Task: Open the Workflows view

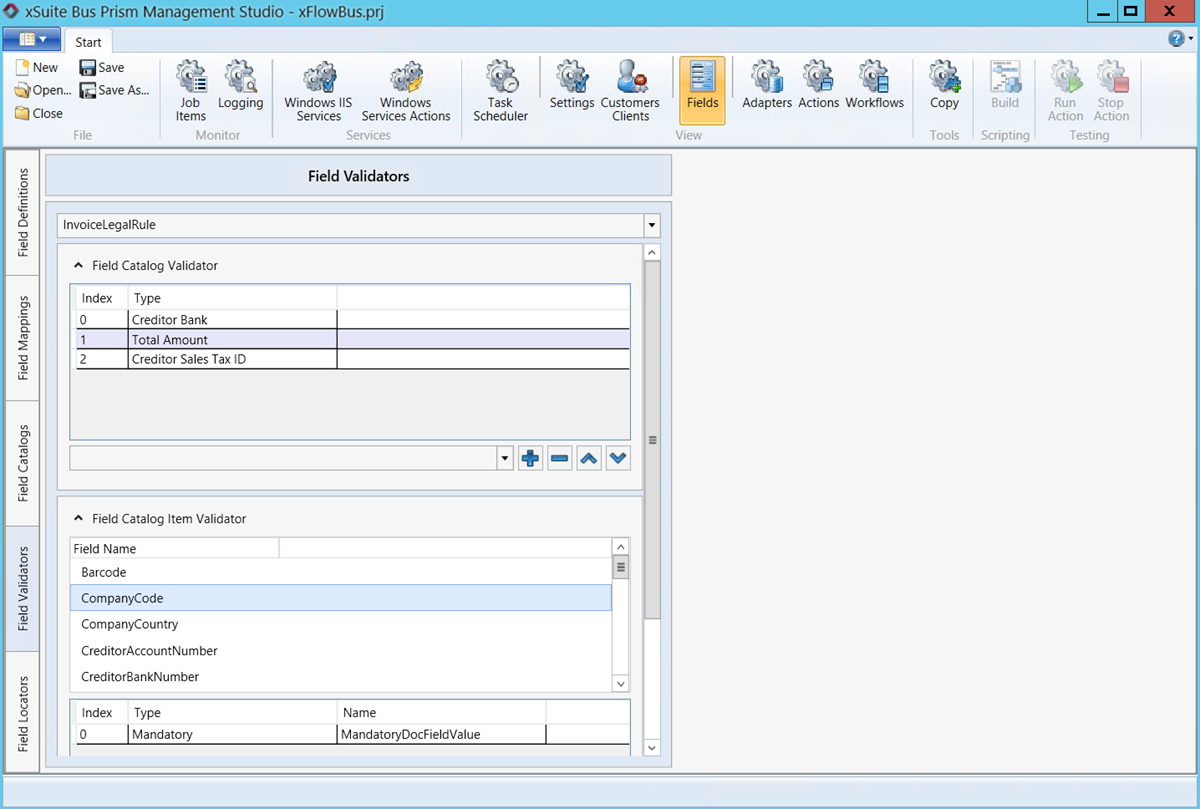Action: (874, 87)
